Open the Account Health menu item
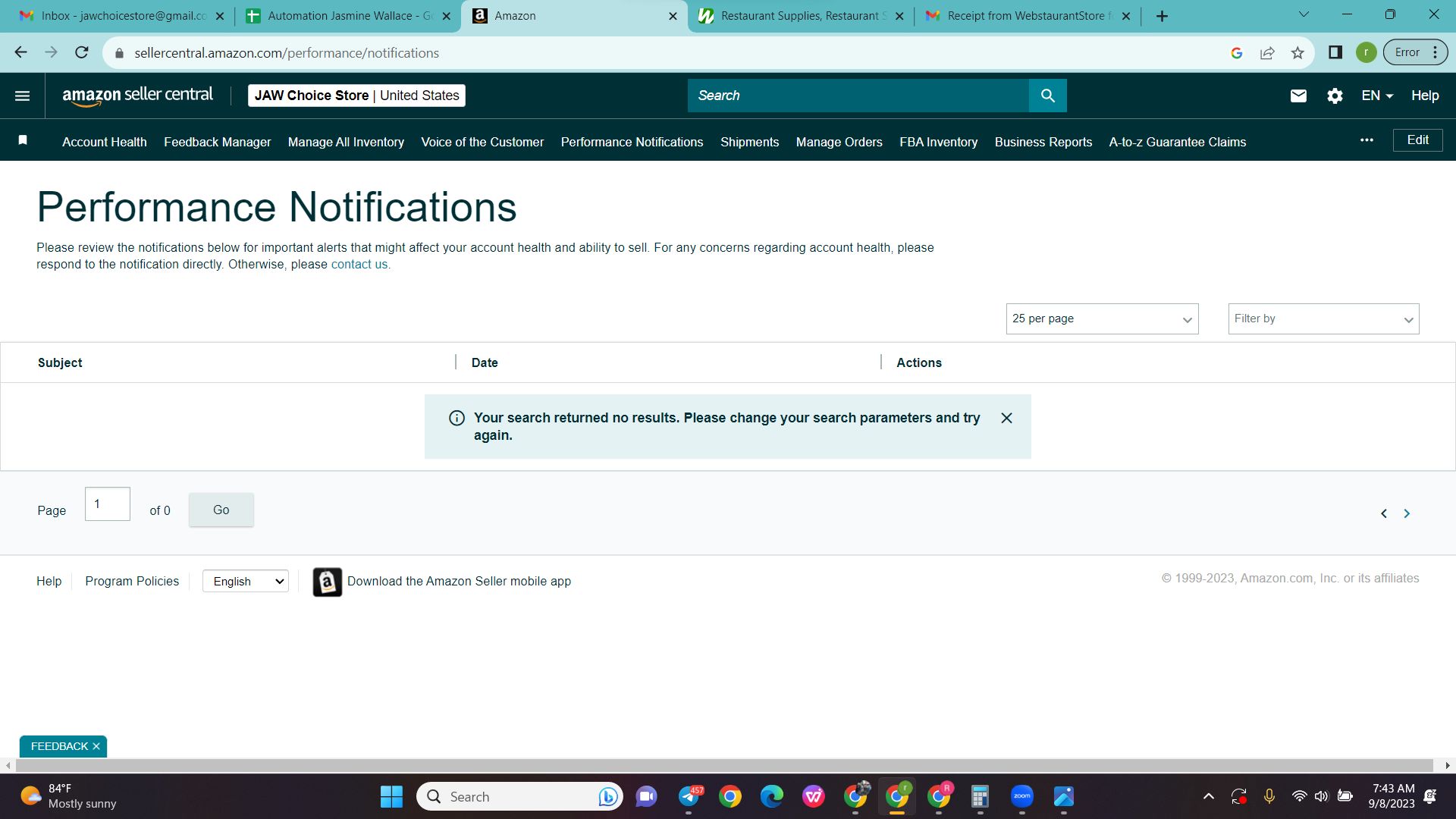 (105, 142)
